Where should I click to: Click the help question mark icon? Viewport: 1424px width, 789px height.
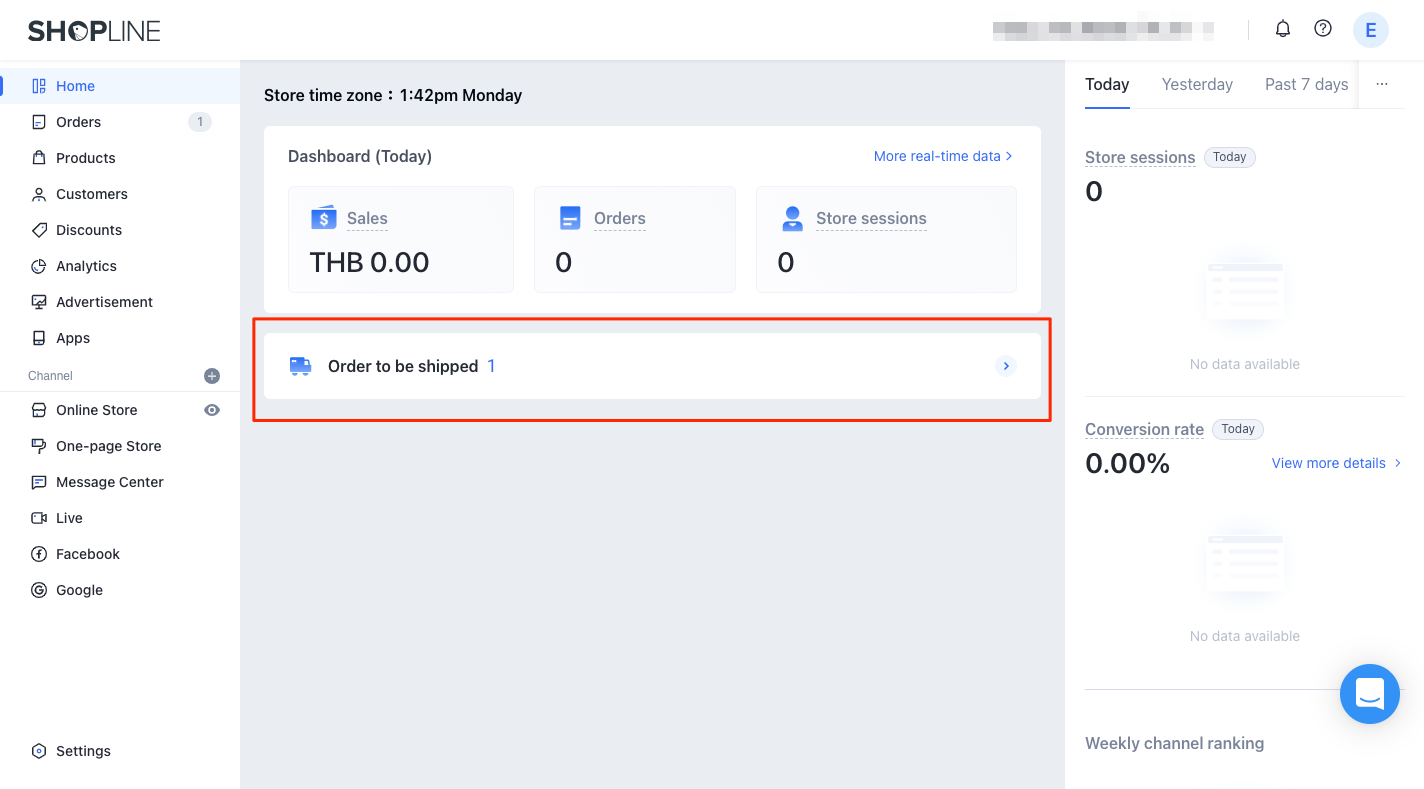point(1323,29)
